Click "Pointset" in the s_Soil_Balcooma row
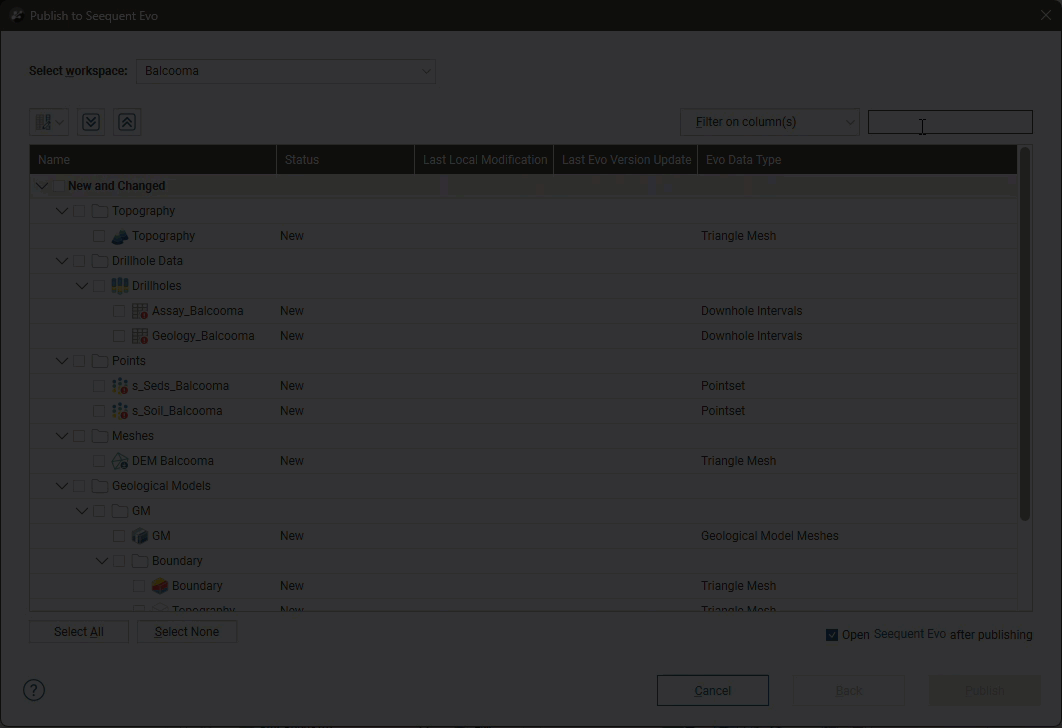 [723, 411]
